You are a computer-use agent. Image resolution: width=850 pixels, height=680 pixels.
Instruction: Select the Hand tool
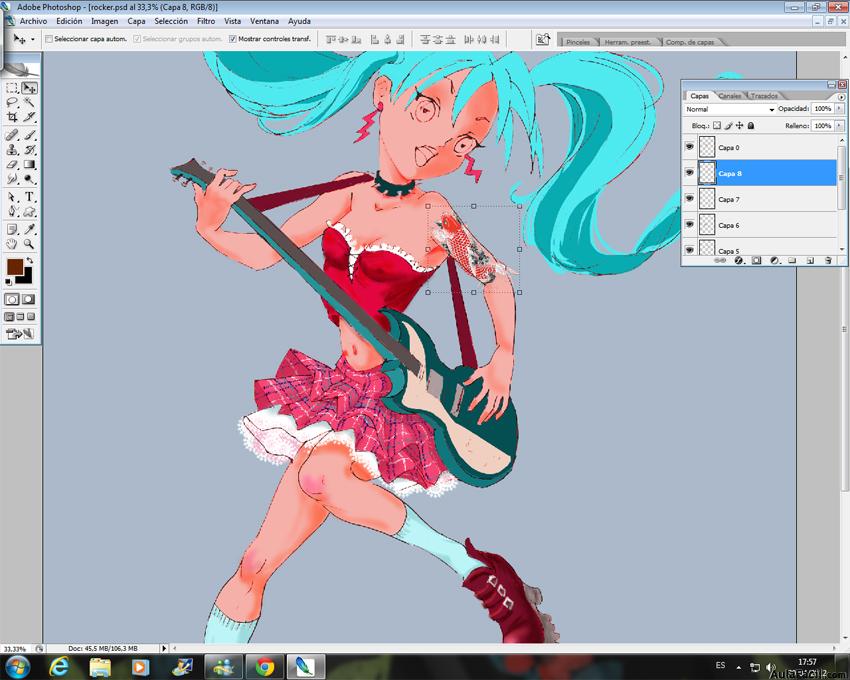tap(12, 244)
